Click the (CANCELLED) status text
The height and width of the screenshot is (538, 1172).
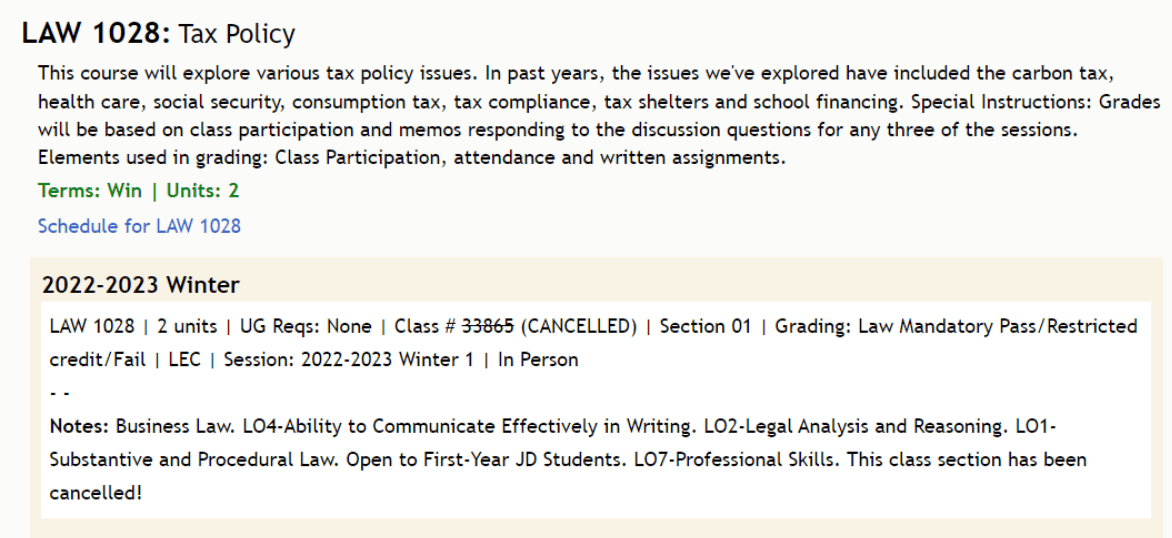coord(579,327)
